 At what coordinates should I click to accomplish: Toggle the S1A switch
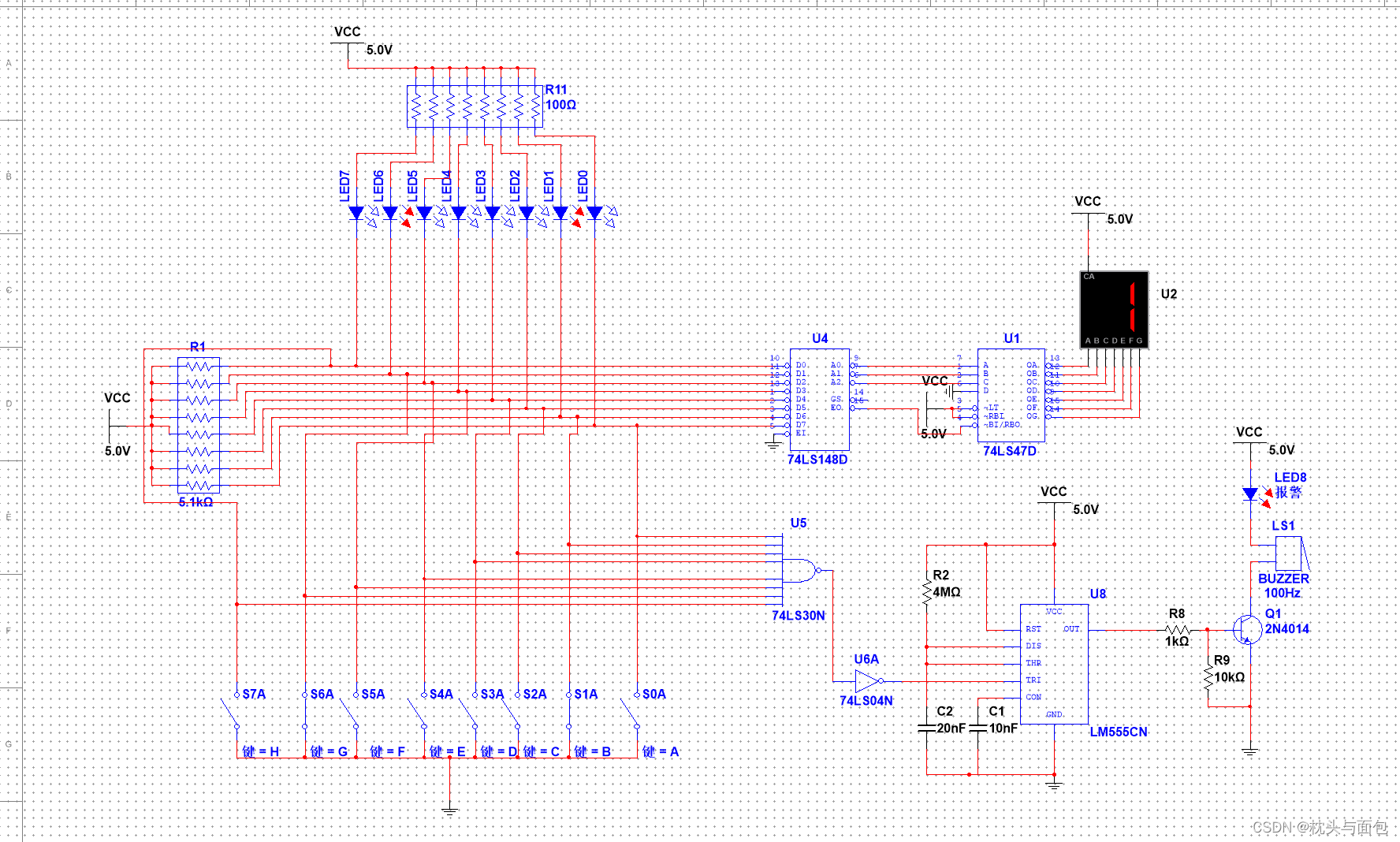(x=569, y=711)
